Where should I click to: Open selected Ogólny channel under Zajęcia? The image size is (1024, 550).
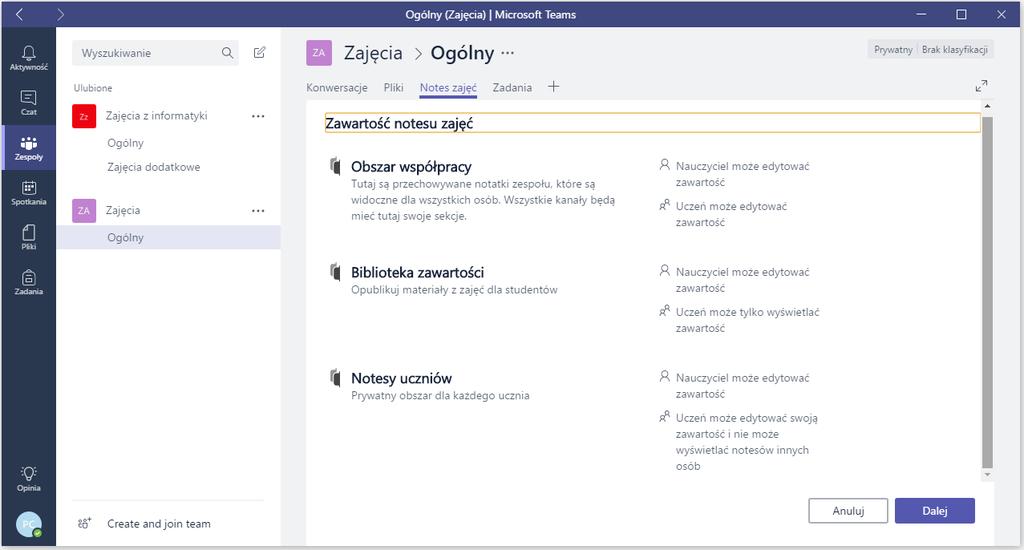point(168,237)
